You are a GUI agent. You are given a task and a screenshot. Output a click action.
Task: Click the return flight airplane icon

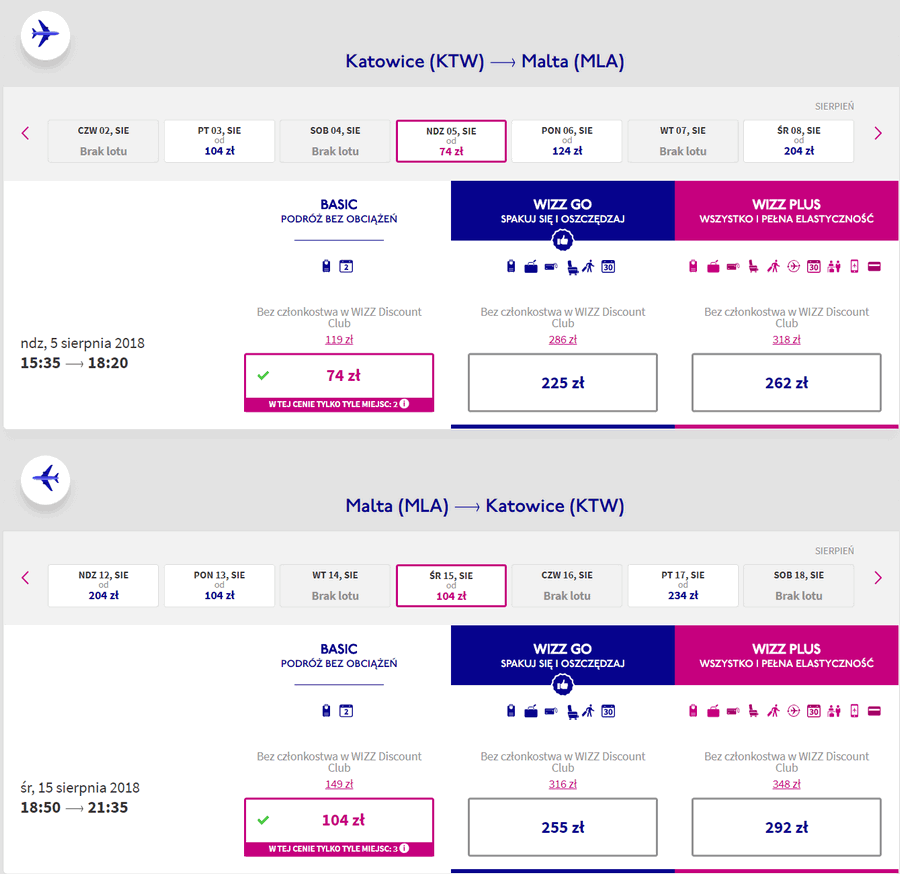(x=45, y=479)
